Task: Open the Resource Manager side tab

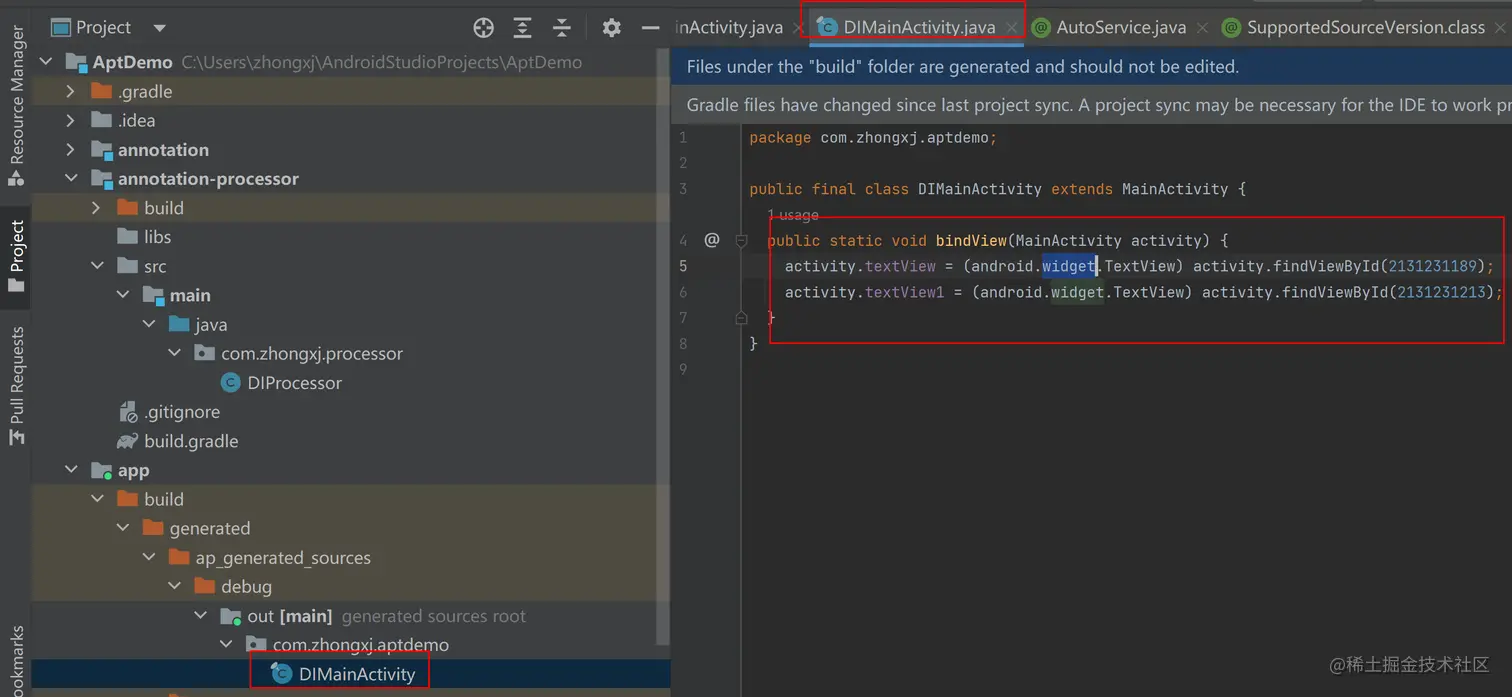Action: coord(16,105)
